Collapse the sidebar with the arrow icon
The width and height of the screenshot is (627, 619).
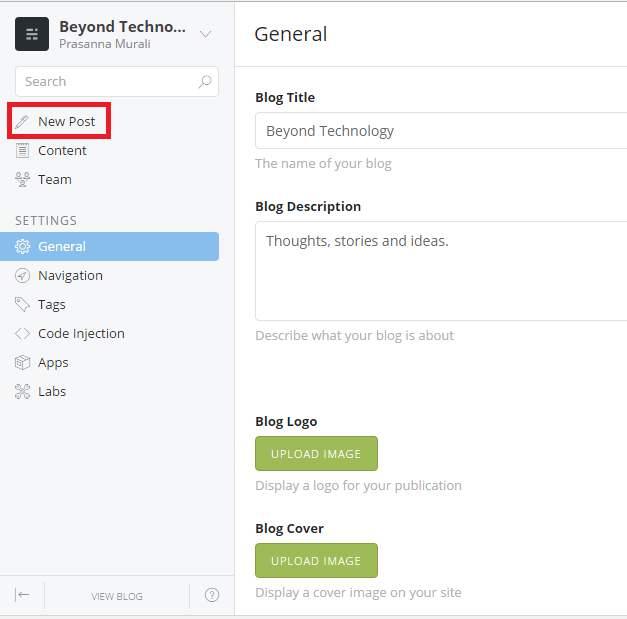point(22,595)
